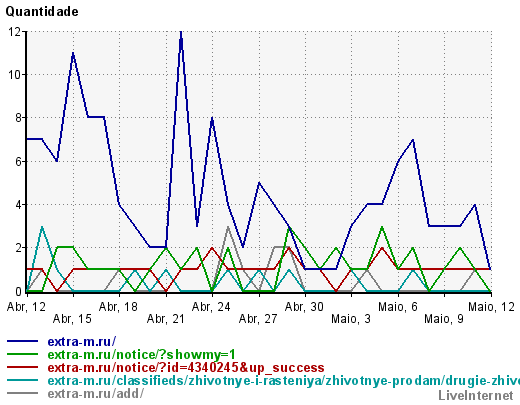Click the blue line's Abr 15 peak at 11

click(73, 54)
